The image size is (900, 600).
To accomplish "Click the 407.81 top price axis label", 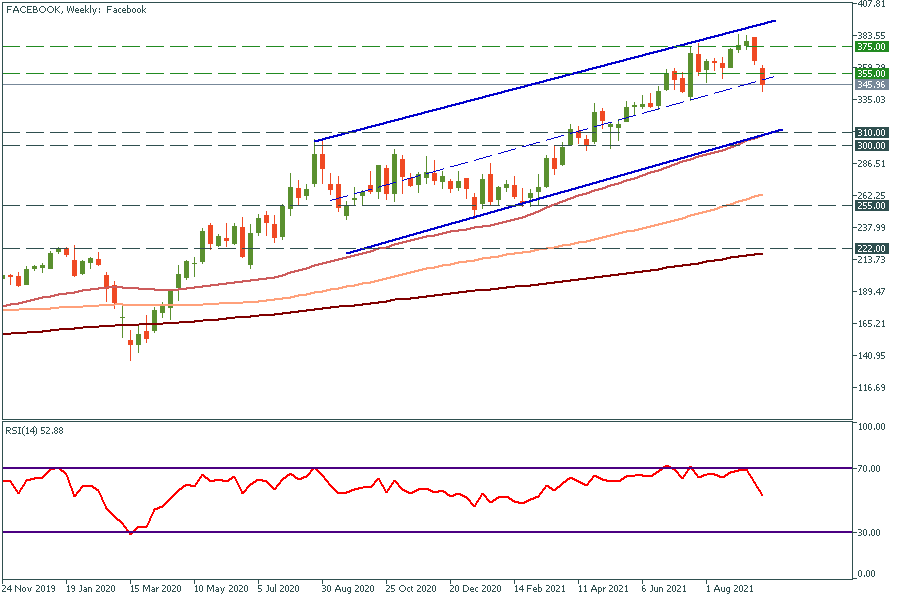I will [871, 5].
